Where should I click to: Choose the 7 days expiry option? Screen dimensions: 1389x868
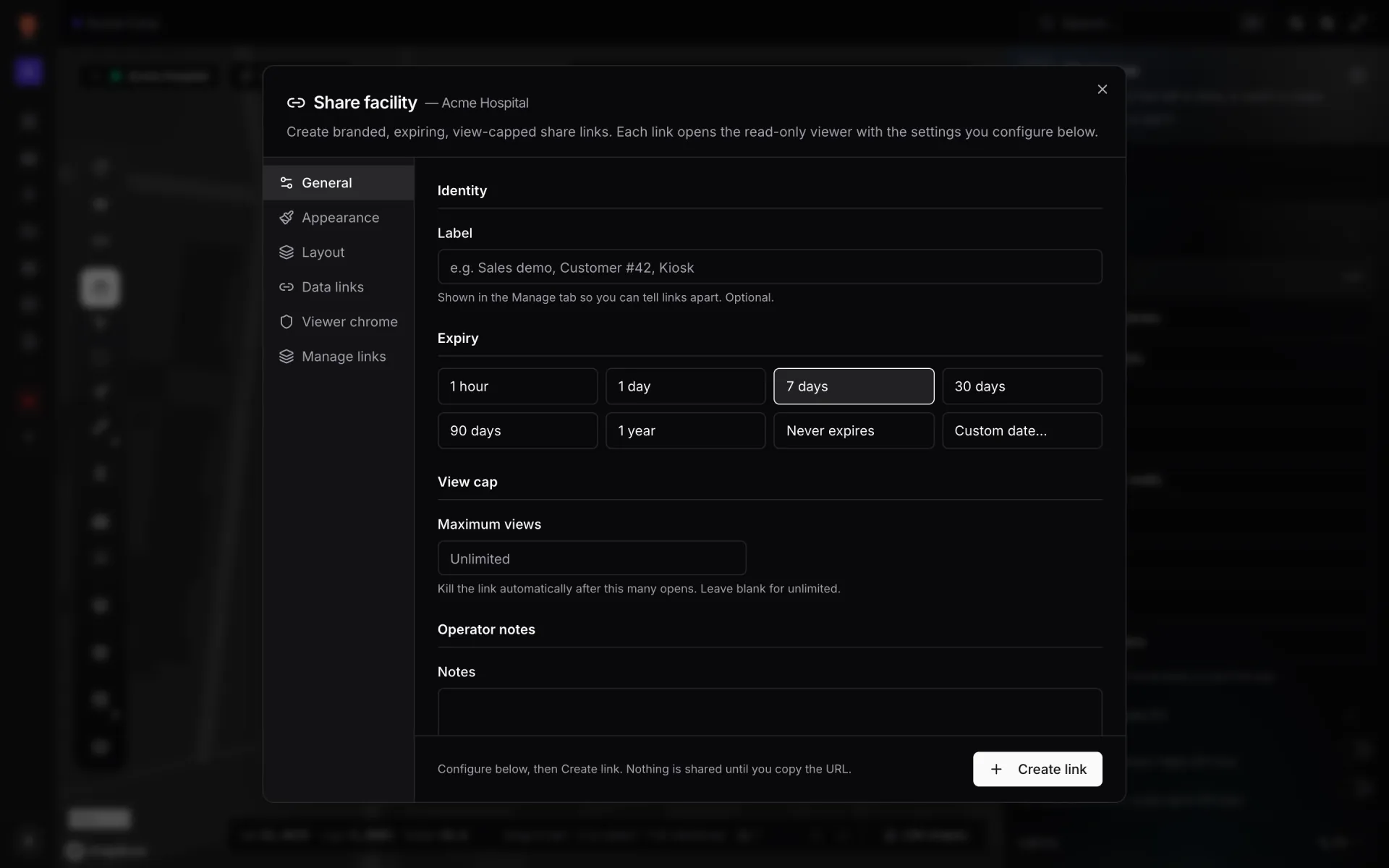coord(854,386)
